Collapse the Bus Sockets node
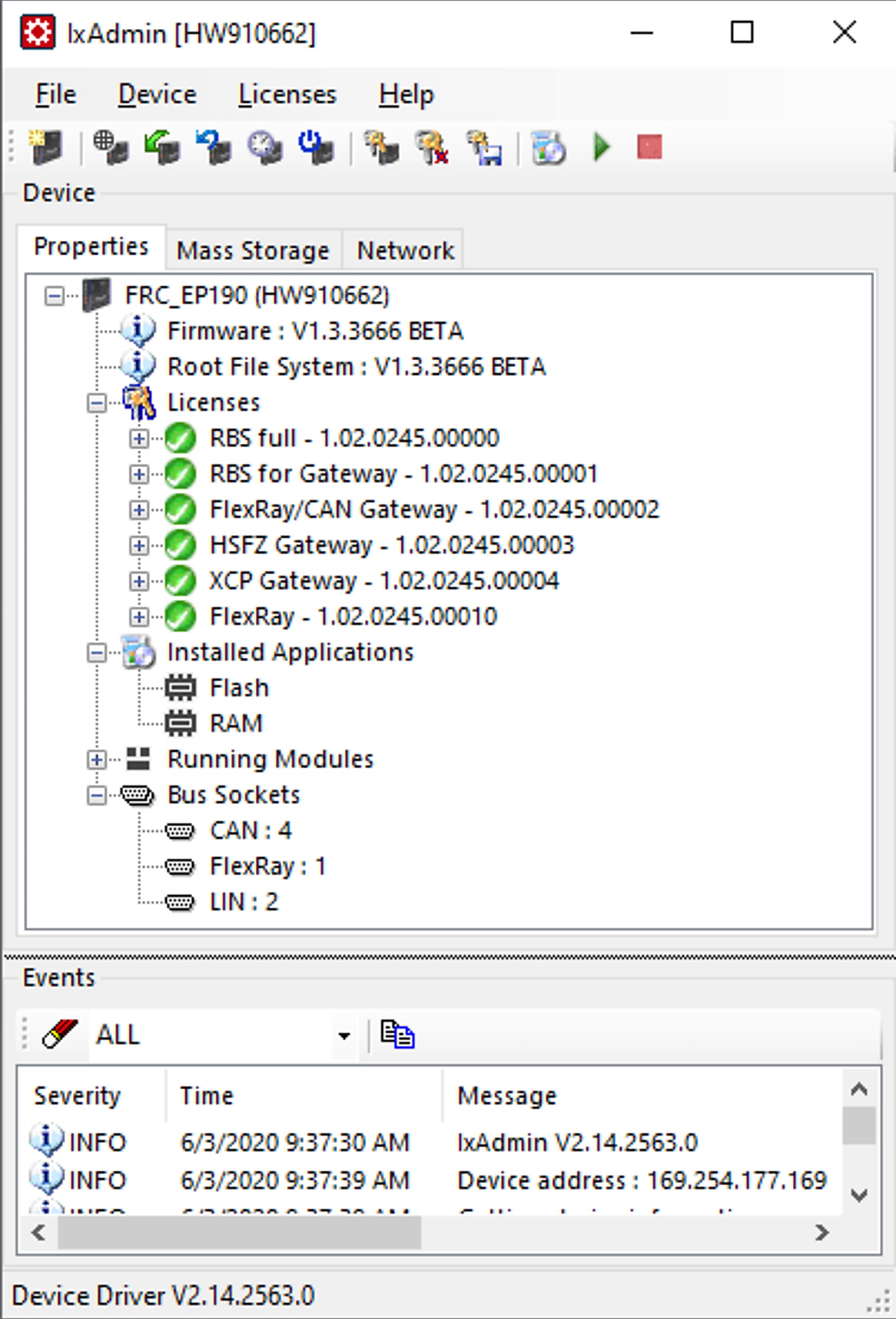896x1319 pixels. click(x=98, y=795)
